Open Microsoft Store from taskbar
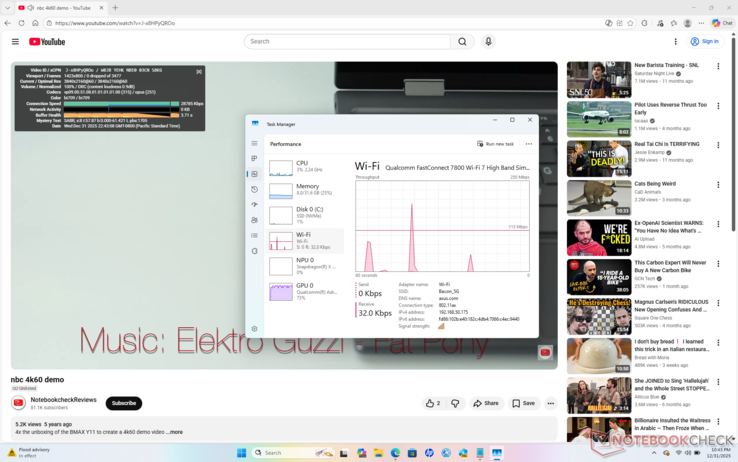The width and height of the screenshot is (738, 462). (x=412, y=453)
